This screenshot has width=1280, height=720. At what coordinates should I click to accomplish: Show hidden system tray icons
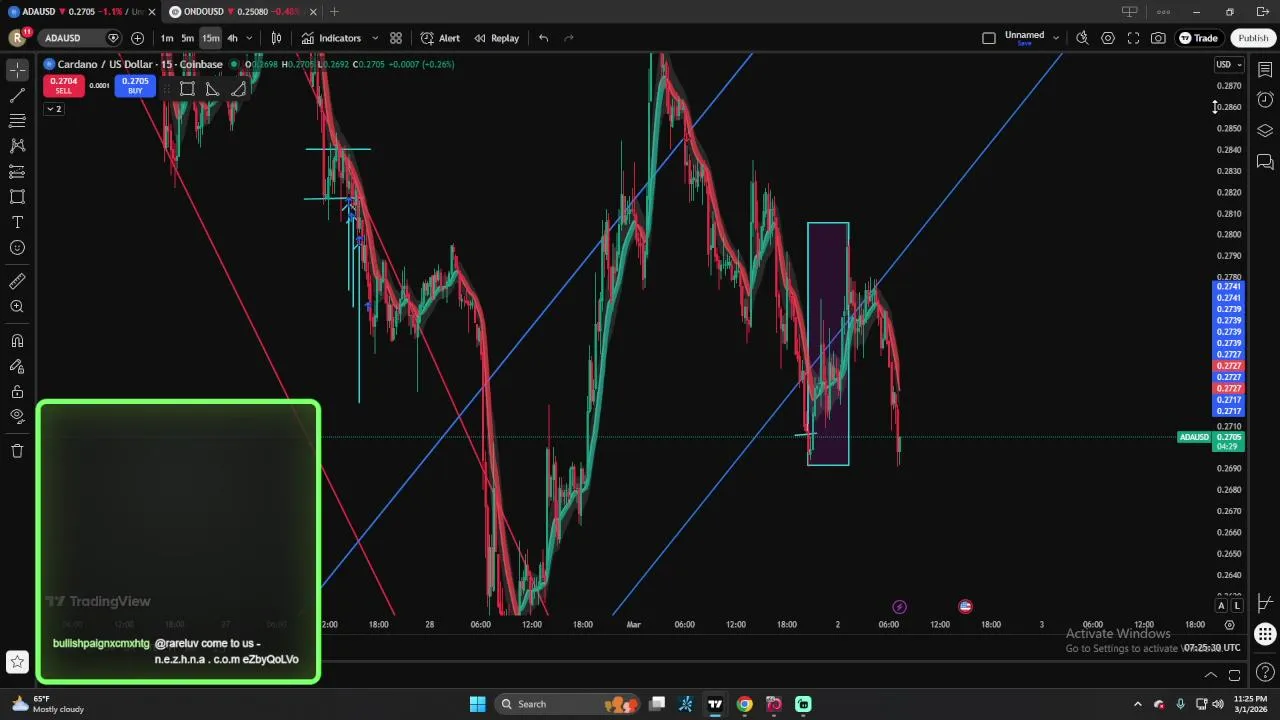tap(1137, 704)
